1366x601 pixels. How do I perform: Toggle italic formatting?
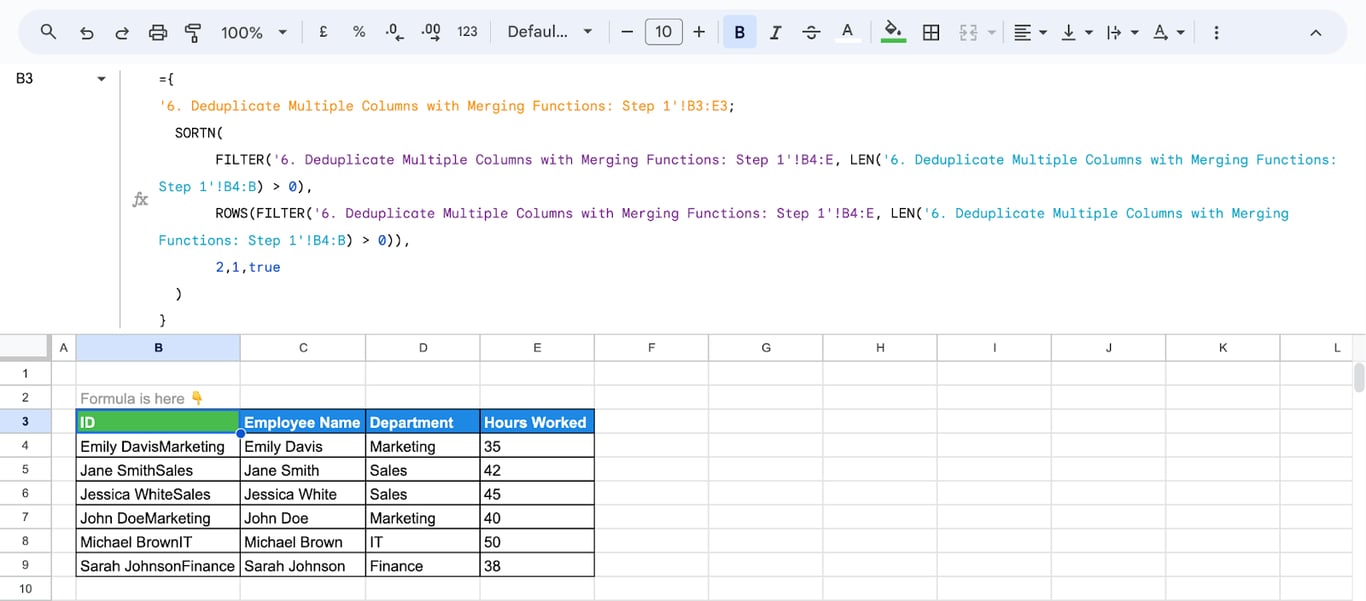[775, 32]
